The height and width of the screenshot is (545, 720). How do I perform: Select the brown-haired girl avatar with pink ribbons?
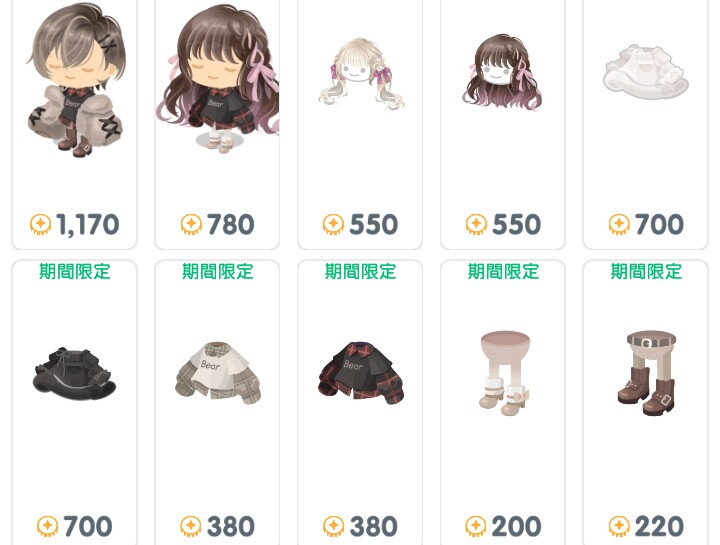[x=217, y=78]
